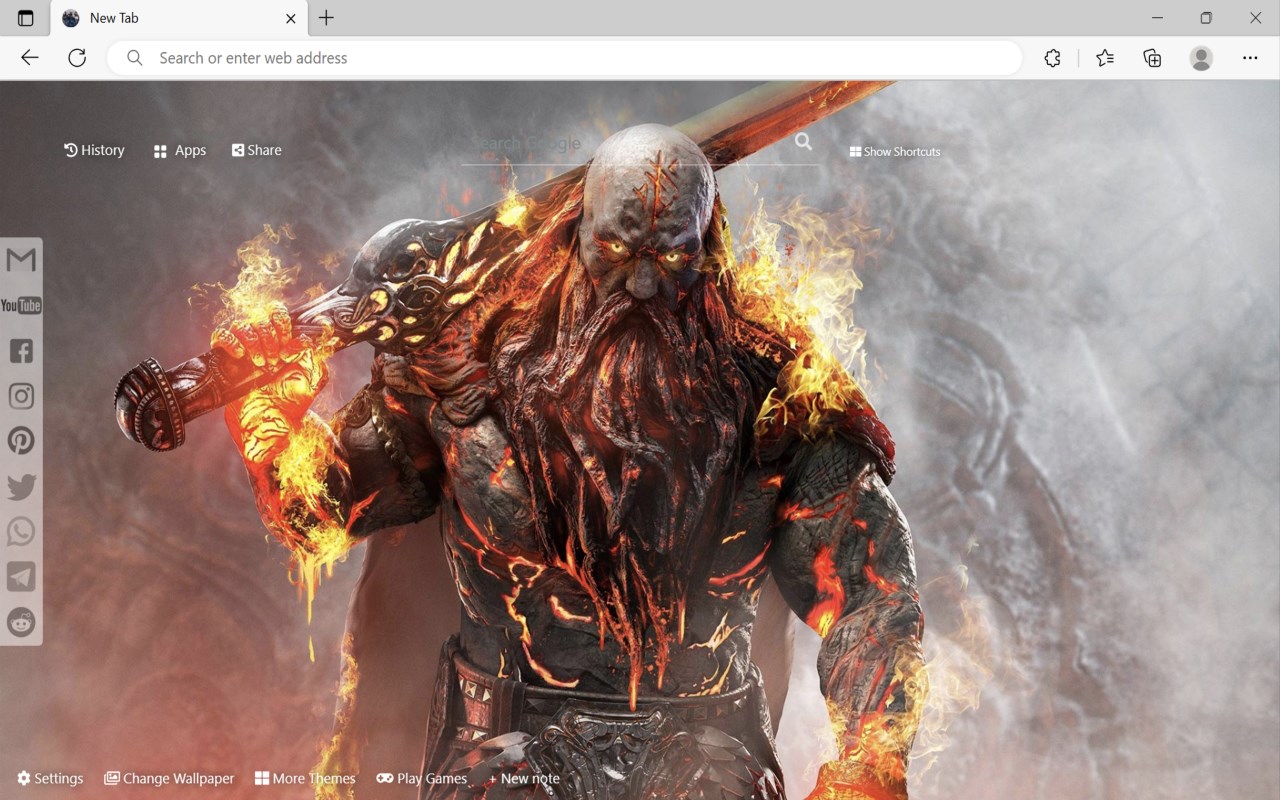The width and height of the screenshot is (1280, 800).
Task: Open History link
Action: [94, 150]
